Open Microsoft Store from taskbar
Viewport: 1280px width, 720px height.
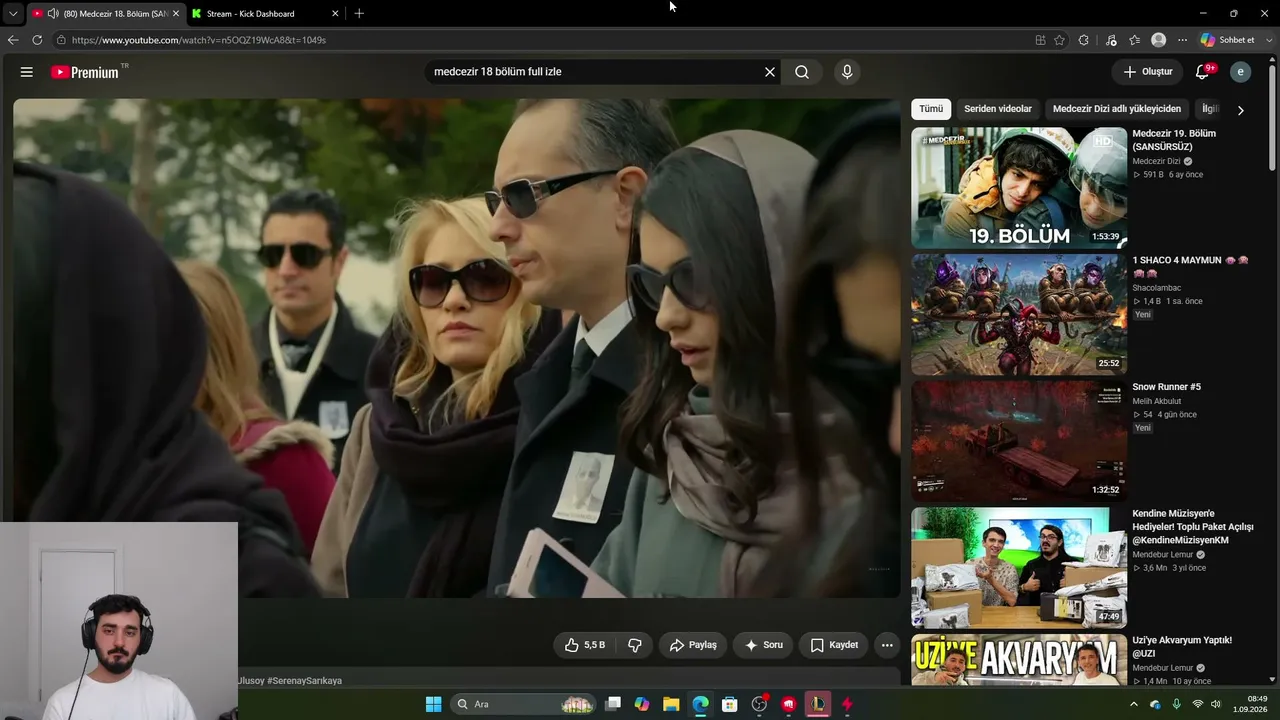[730, 704]
